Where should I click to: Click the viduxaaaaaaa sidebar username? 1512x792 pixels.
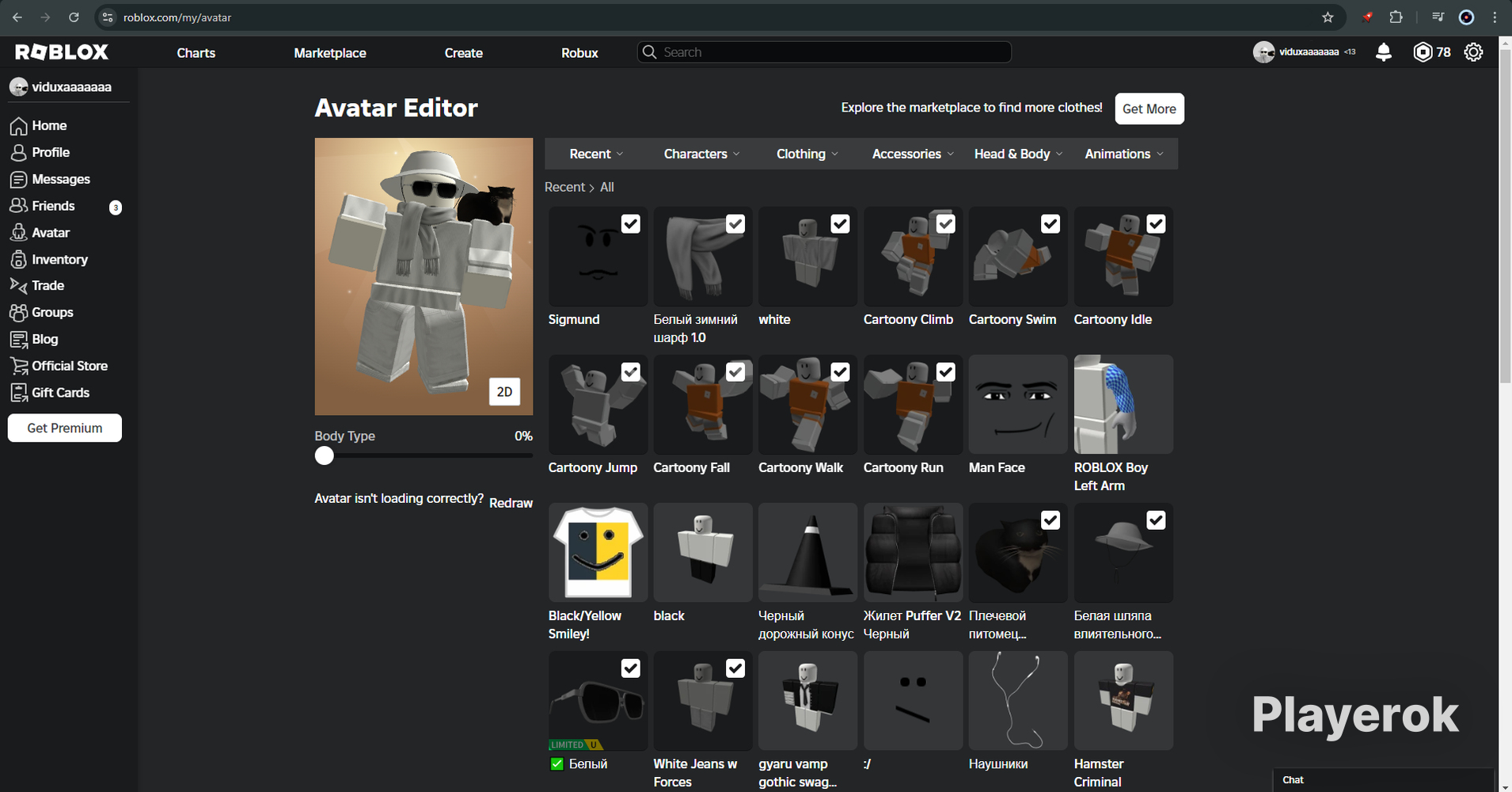tap(71, 87)
